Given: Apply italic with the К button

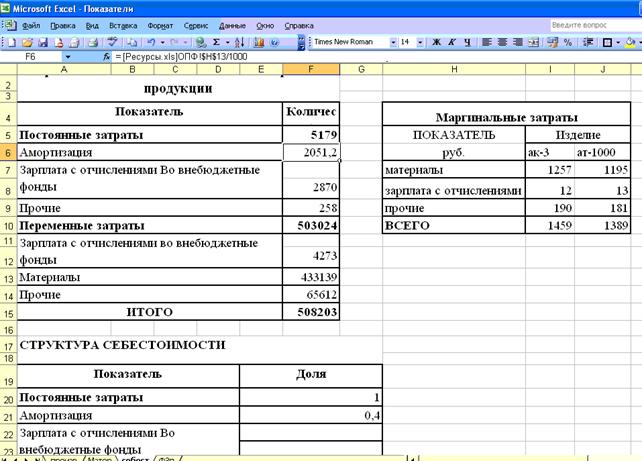Looking at the screenshot, I should click(452, 42).
